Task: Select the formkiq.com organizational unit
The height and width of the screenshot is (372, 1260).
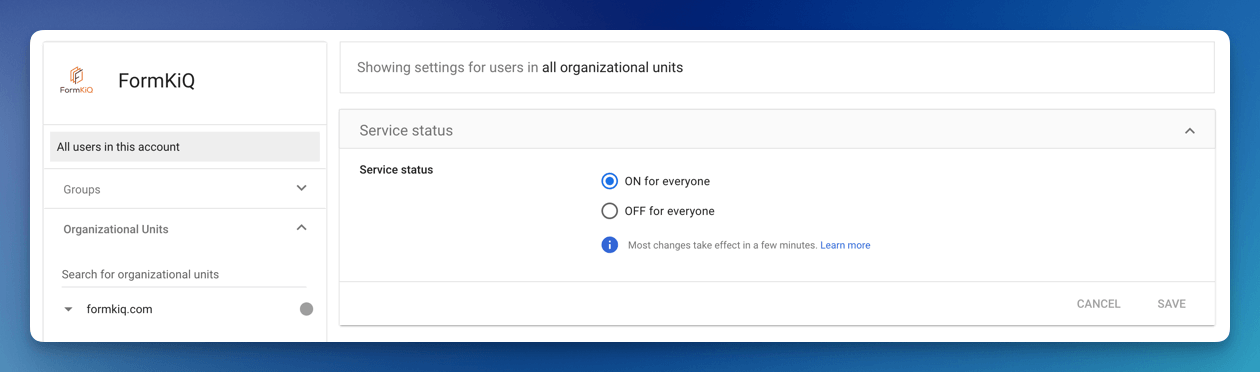Action: [120, 310]
